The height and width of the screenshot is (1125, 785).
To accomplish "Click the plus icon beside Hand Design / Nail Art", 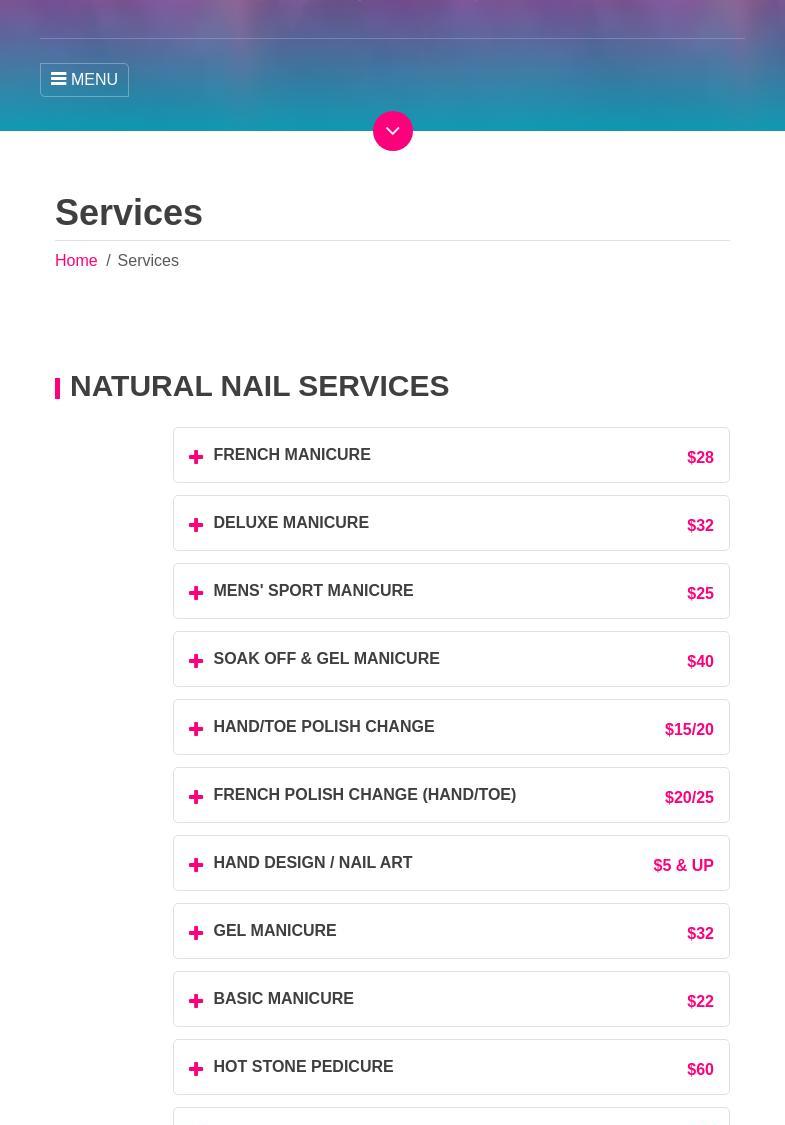I will [x=196, y=865].
